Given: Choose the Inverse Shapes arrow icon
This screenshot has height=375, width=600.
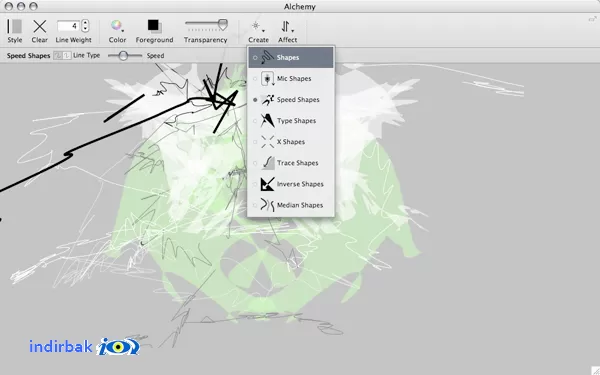Looking at the screenshot, I should [267, 184].
